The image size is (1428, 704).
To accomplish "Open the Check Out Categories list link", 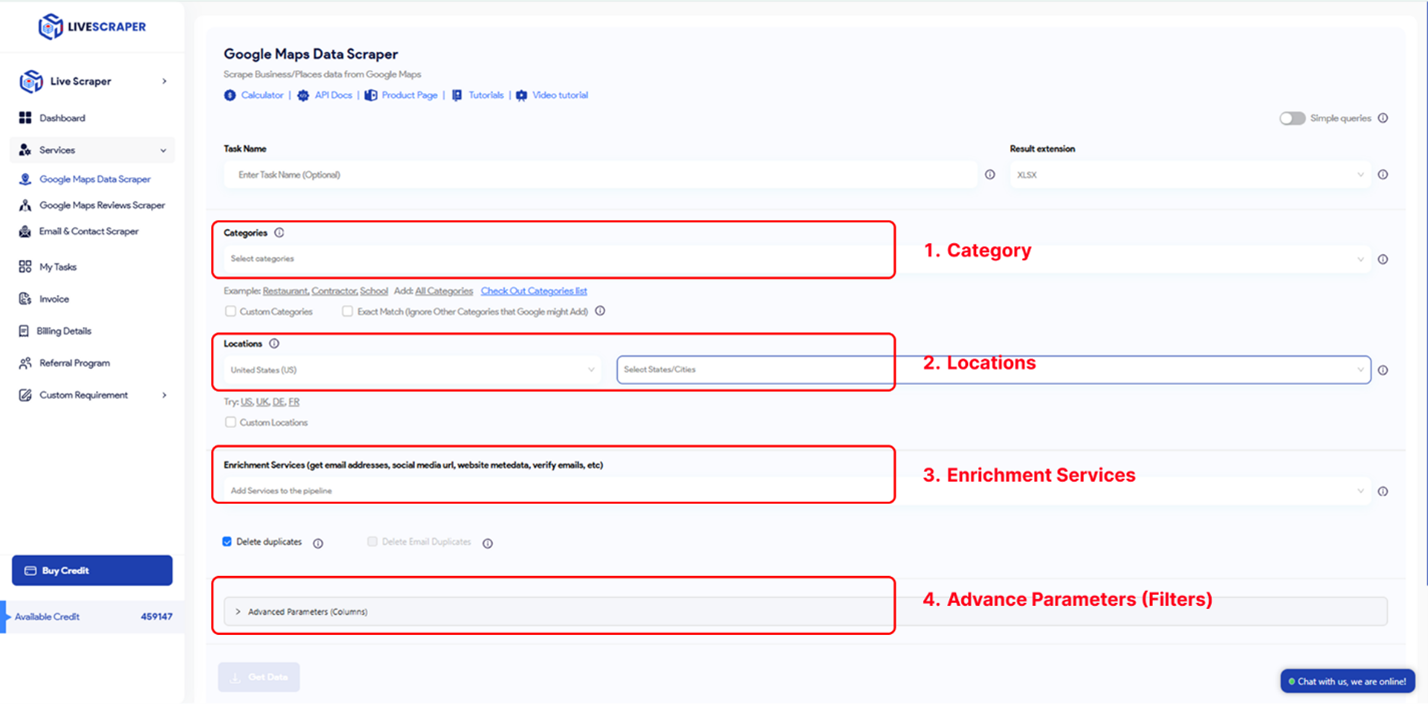I will pos(534,291).
